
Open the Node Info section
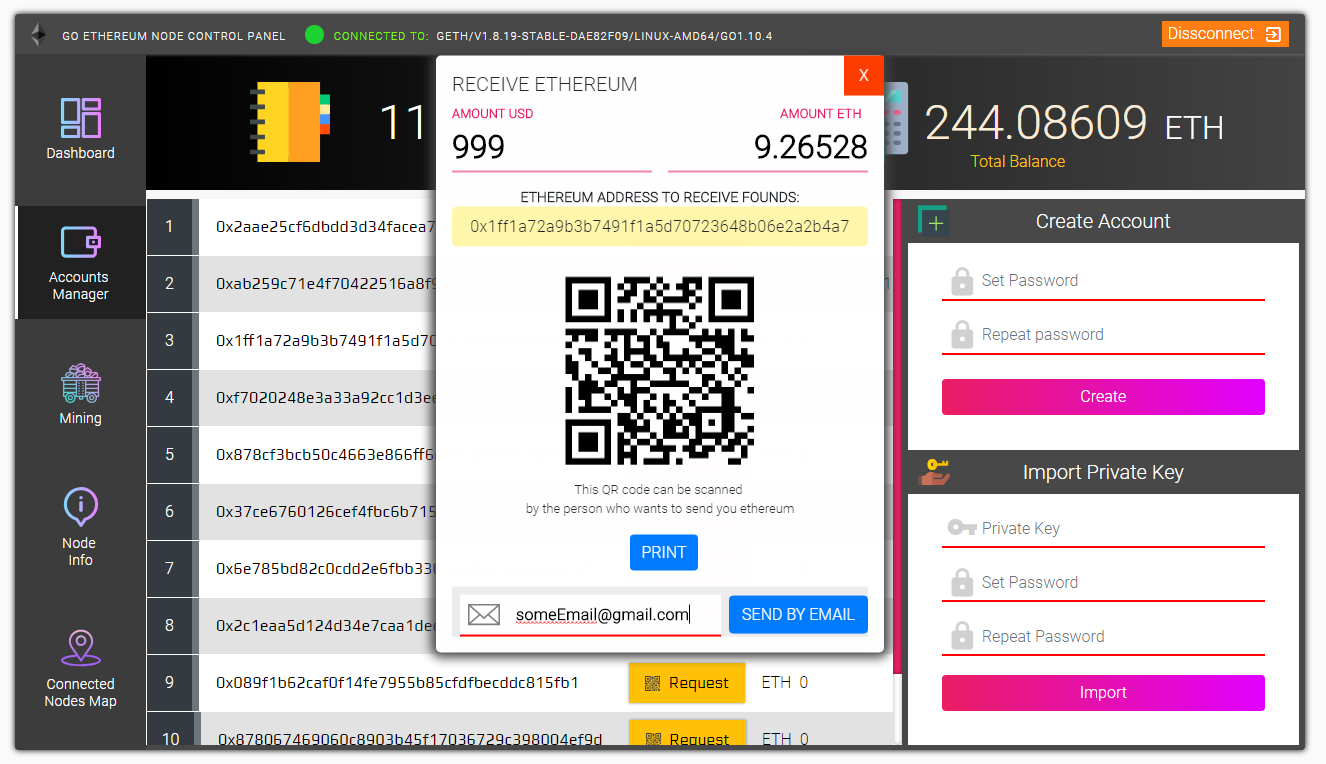pos(80,528)
